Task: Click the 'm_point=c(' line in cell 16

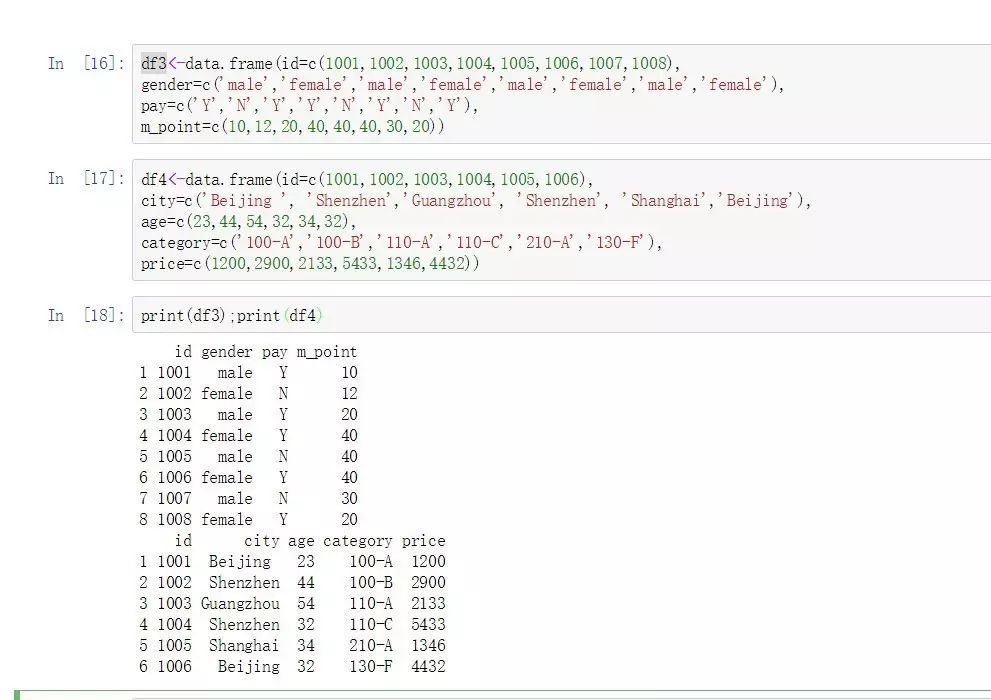Action: click(293, 126)
